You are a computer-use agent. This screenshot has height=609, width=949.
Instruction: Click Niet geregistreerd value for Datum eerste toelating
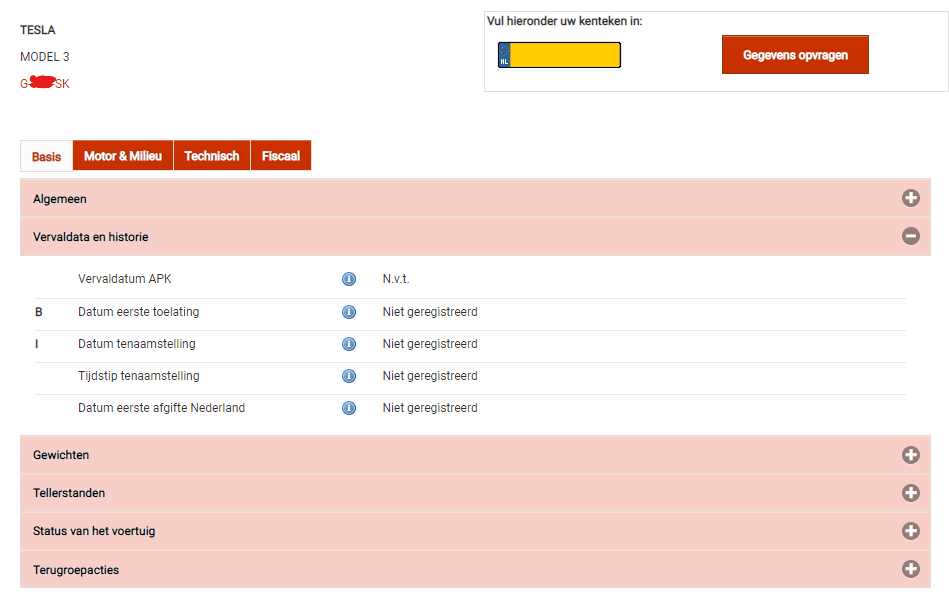pos(430,312)
